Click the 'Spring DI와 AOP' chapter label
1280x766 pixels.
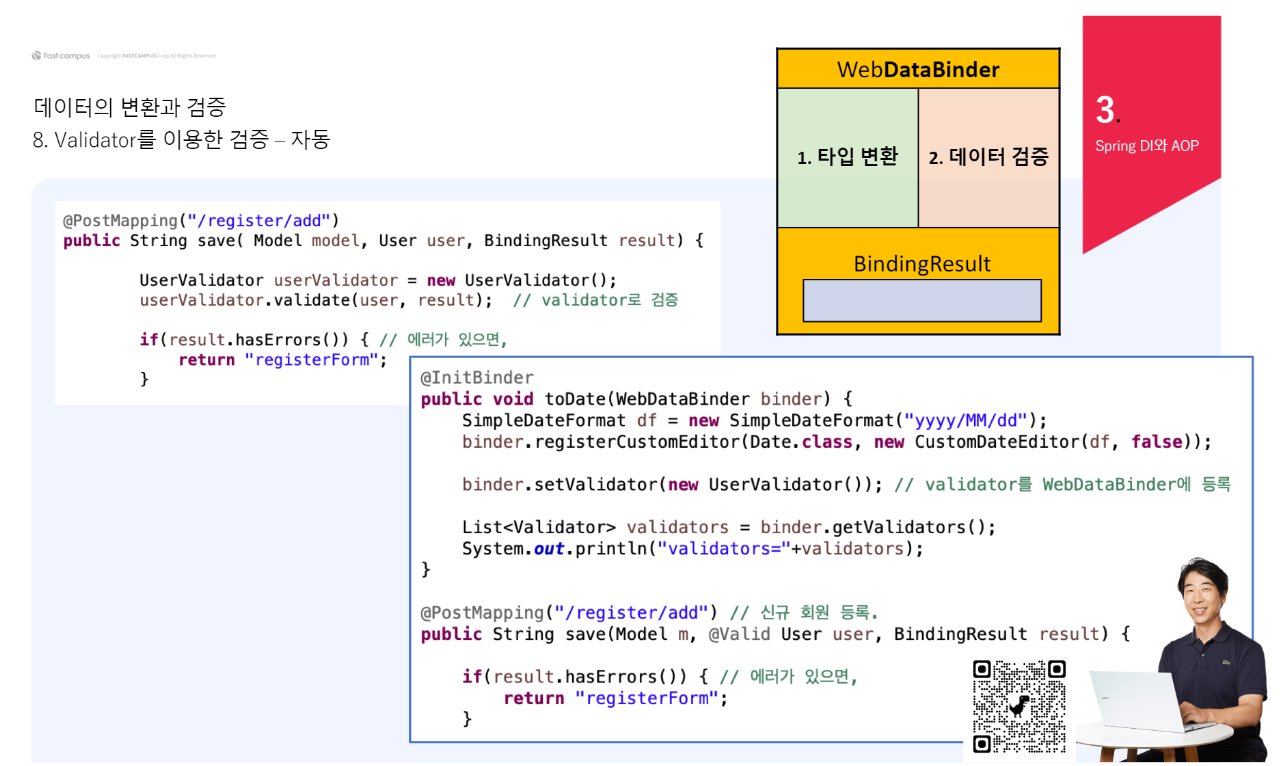(x=1147, y=146)
